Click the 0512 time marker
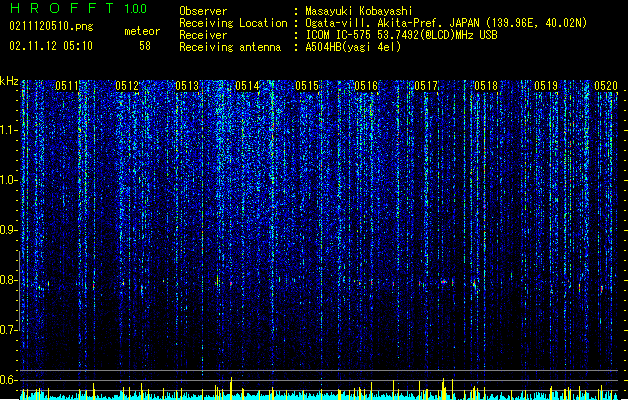 [x=127, y=86]
